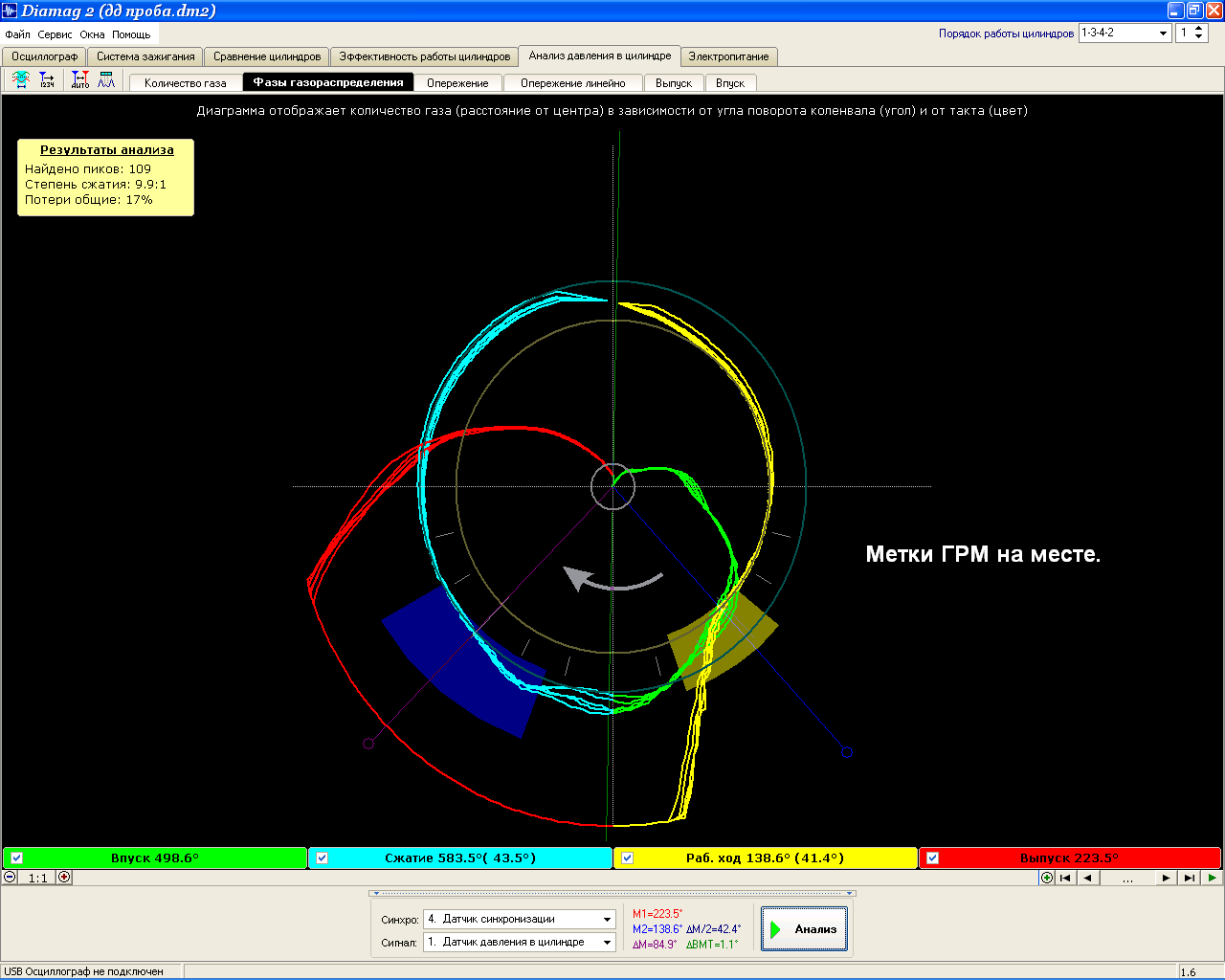Open the Впуск sub-tab
Viewport: 1225px width, 980px height.
(x=730, y=83)
